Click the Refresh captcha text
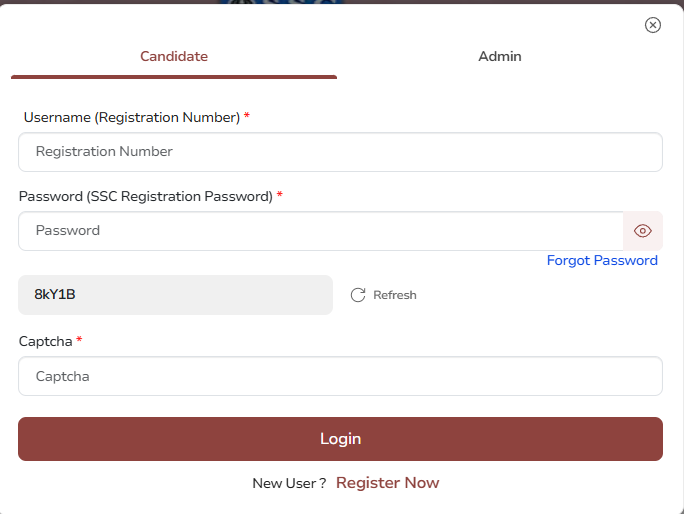 coord(395,295)
